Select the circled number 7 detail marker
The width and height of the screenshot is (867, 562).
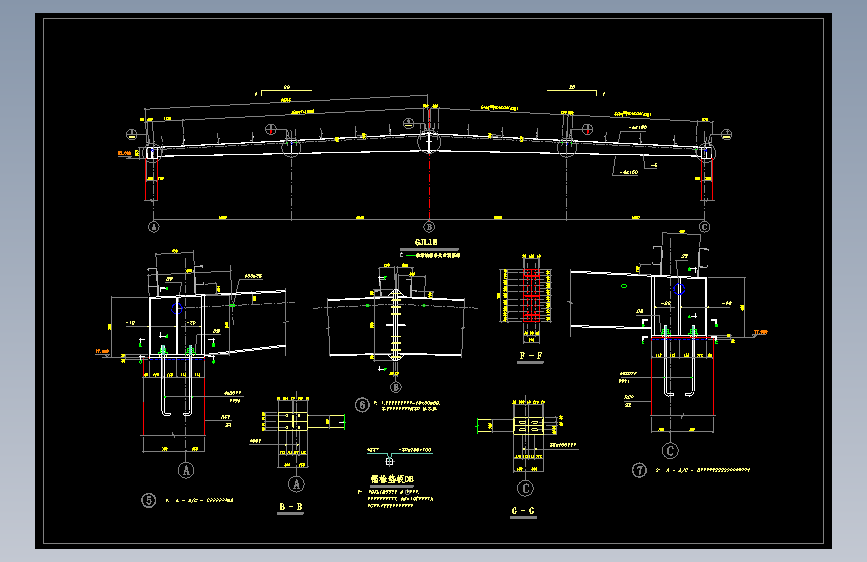click(639, 470)
